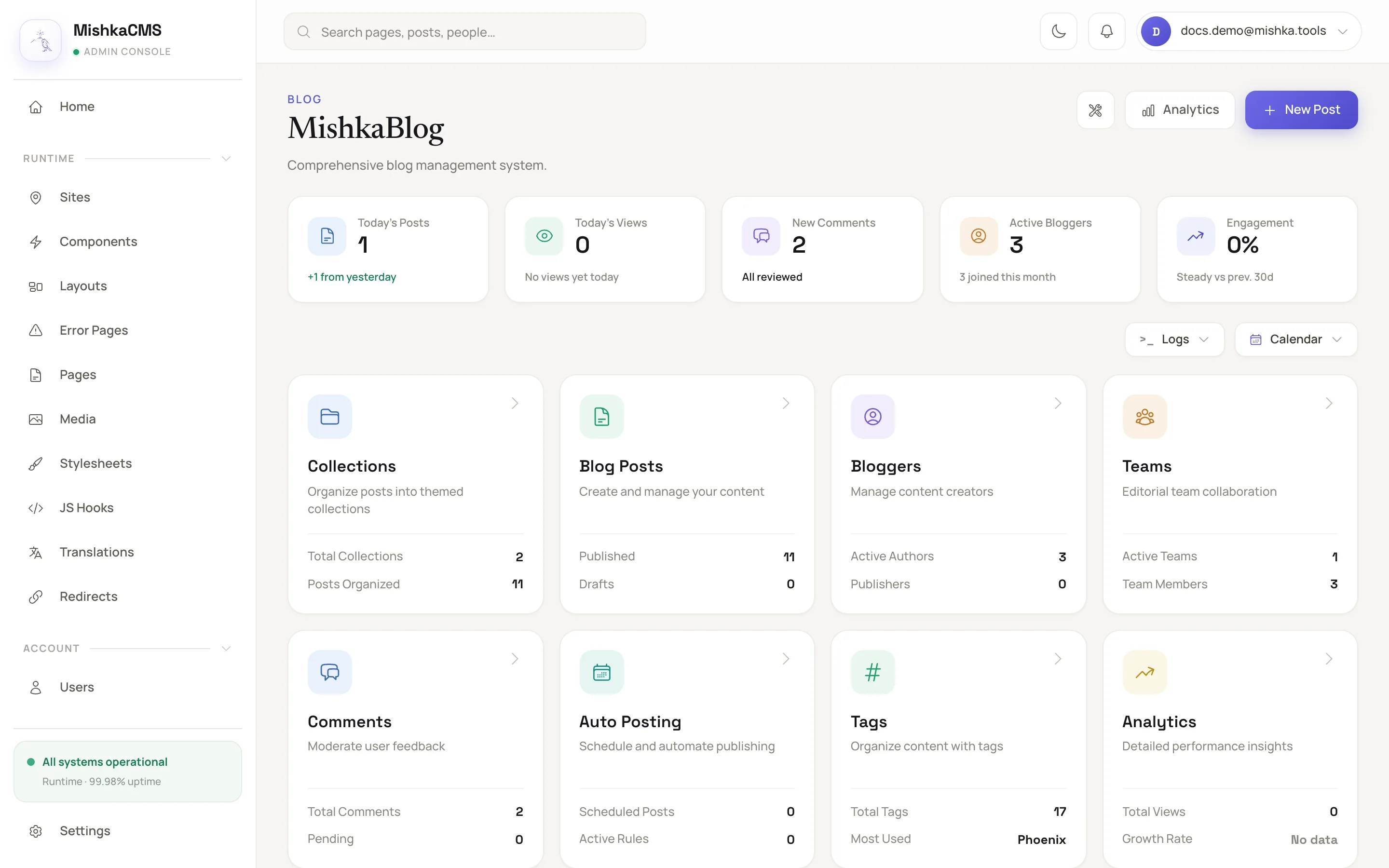Open Sites in the sidebar
Viewport: 1389px width, 868px height.
(127, 198)
